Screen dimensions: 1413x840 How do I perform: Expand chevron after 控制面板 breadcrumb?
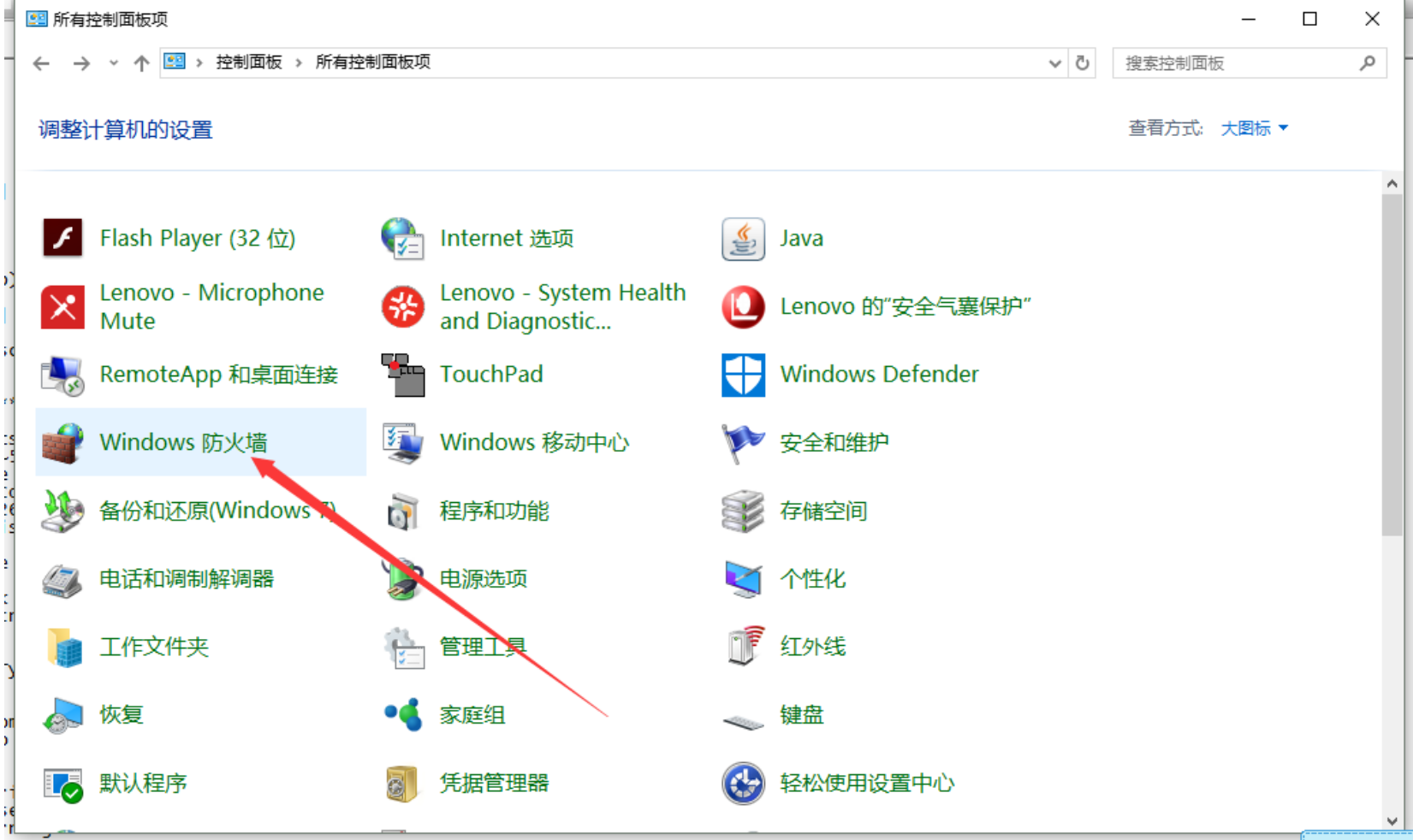tap(299, 62)
